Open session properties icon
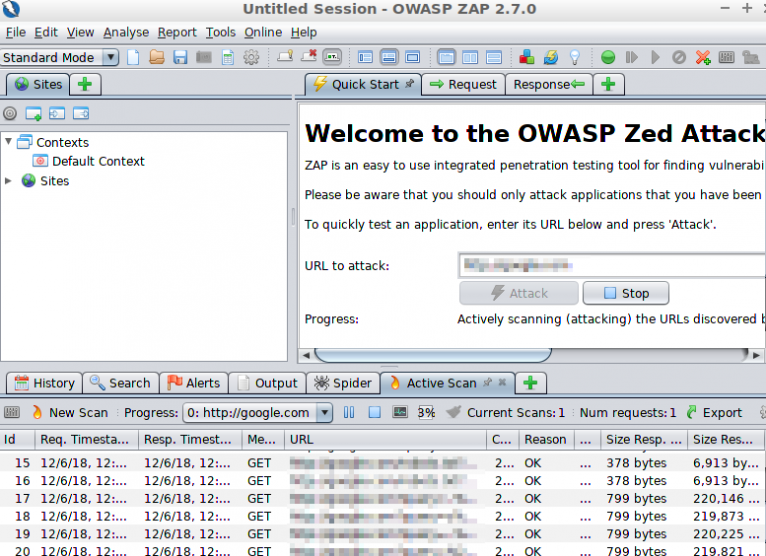 (x=228, y=58)
